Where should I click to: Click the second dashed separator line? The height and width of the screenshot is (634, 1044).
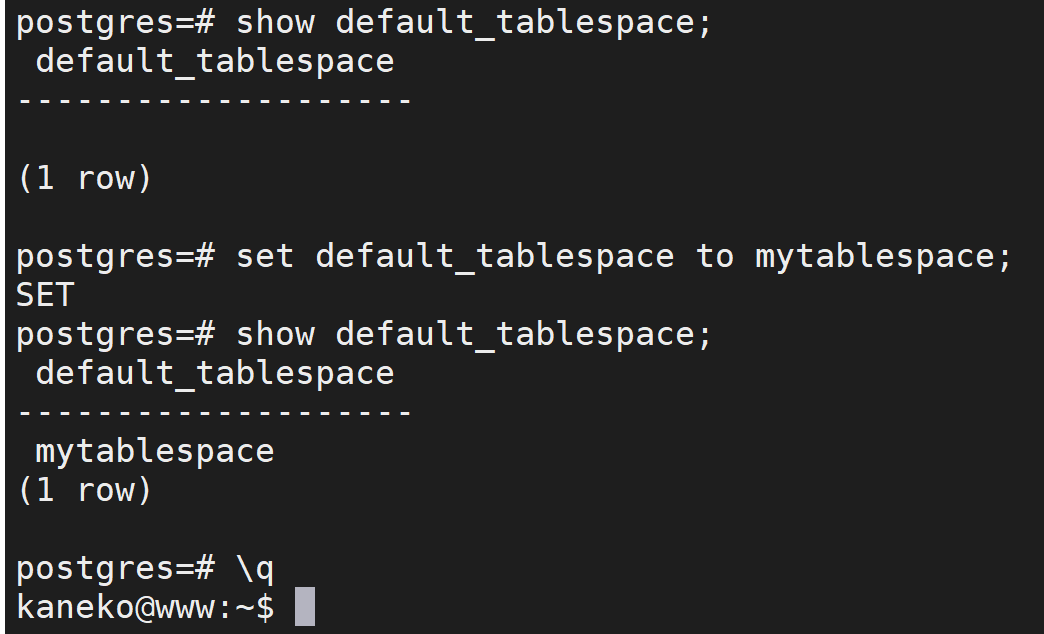pos(214,412)
